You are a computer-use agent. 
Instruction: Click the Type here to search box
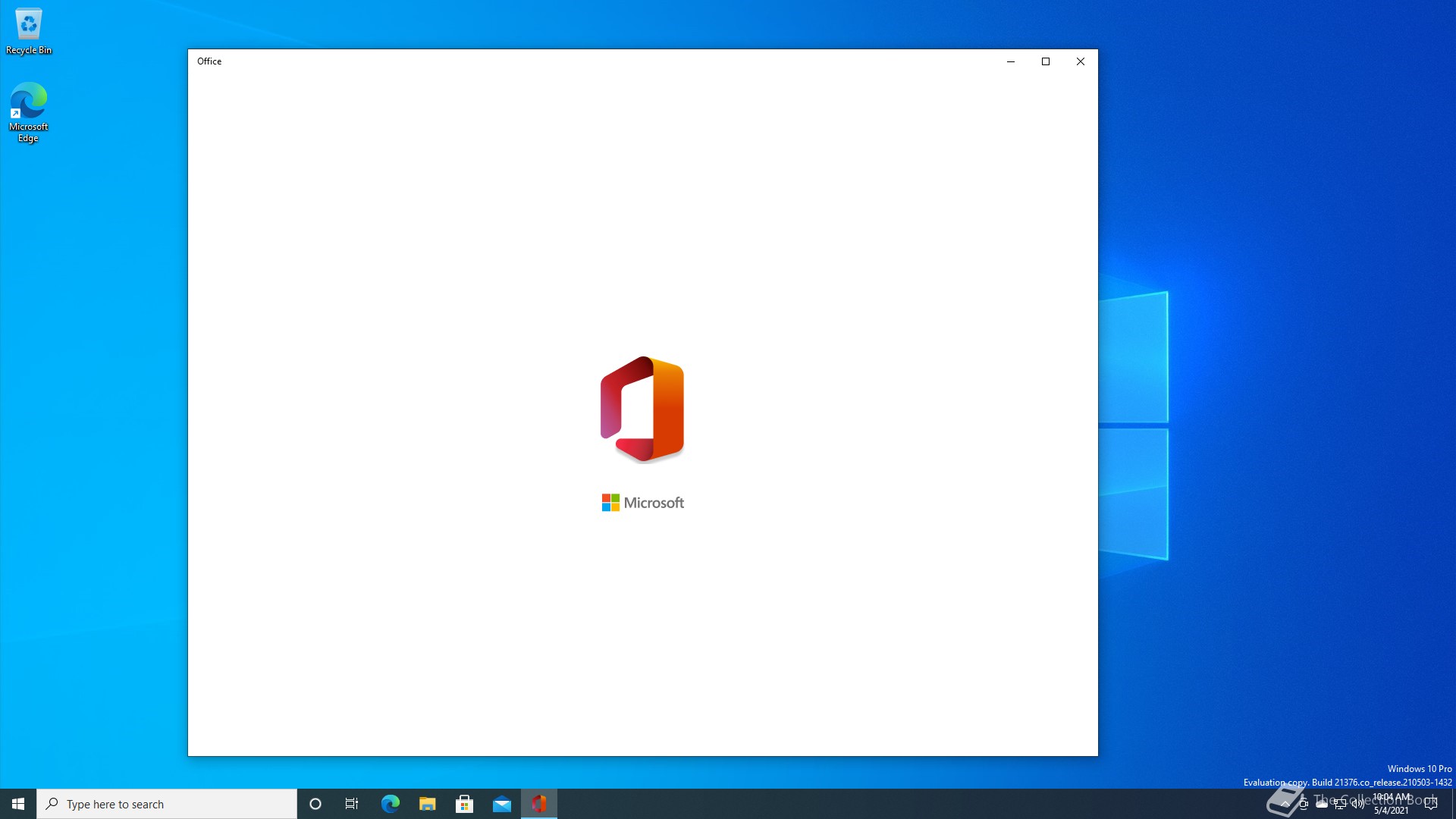pyautogui.click(x=167, y=804)
